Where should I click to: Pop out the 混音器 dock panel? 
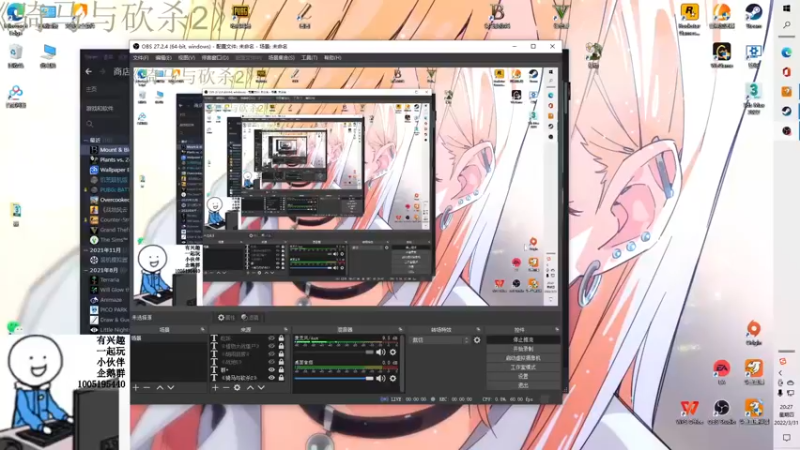pos(401,330)
